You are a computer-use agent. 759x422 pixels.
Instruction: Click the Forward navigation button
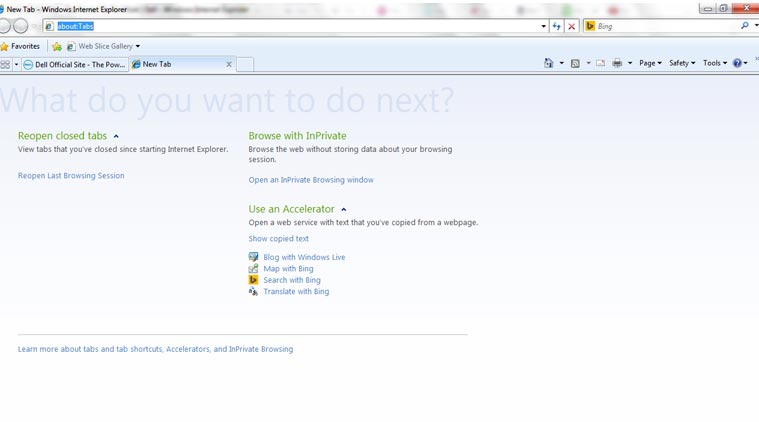point(20,26)
